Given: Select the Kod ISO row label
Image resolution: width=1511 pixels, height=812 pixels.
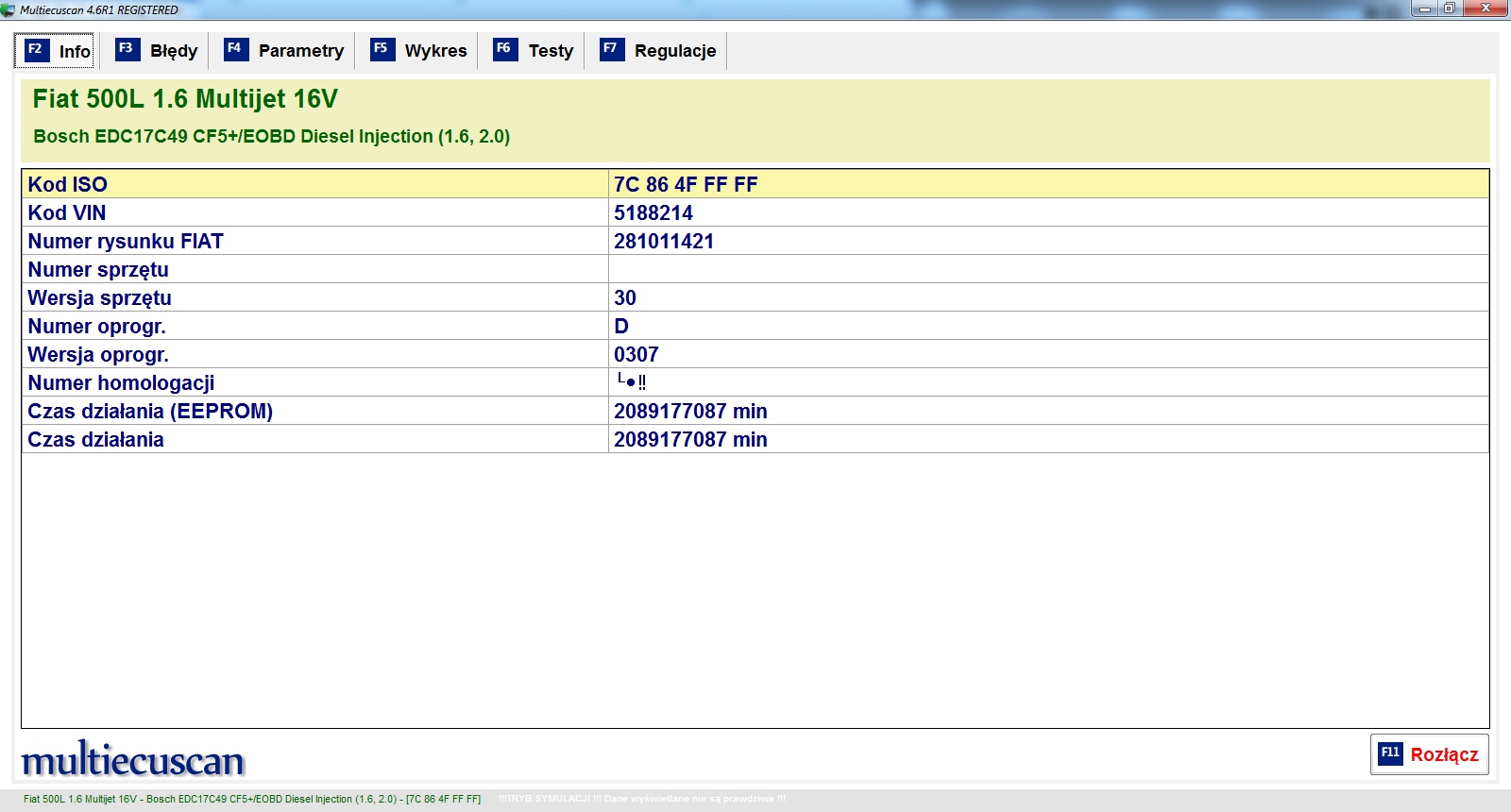Looking at the screenshot, I should coord(68,184).
